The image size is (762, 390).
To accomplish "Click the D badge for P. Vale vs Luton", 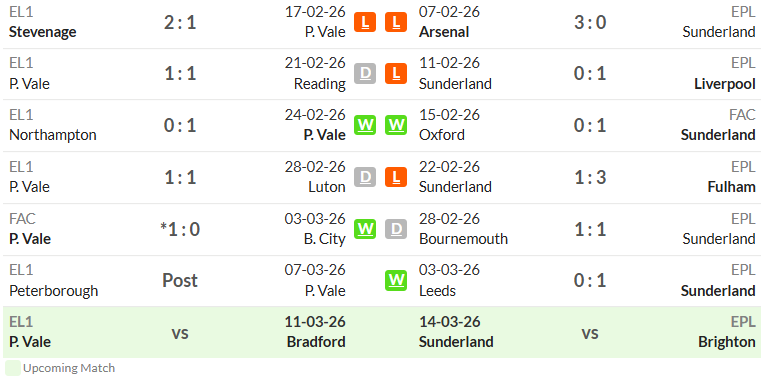I will coord(365,177).
